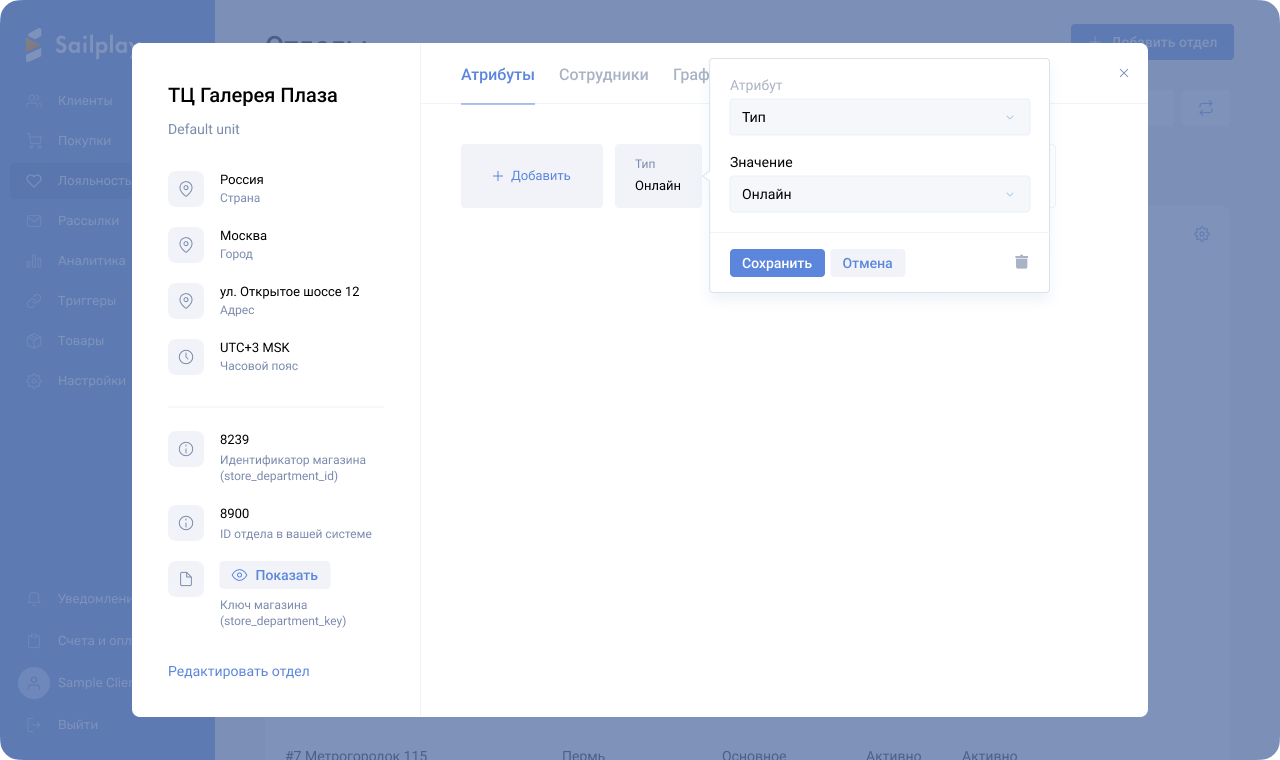Delete attribute using the trash icon
1280x760 pixels.
coord(1021,262)
